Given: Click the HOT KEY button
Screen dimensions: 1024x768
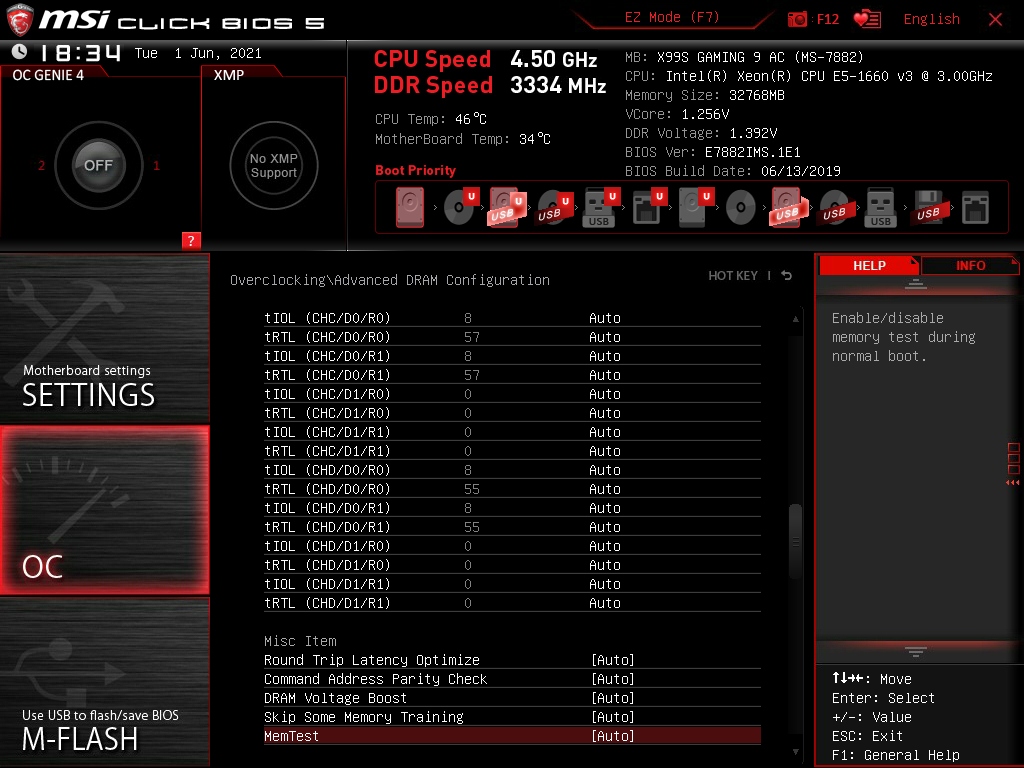Looking at the screenshot, I should tap(733, 276).
